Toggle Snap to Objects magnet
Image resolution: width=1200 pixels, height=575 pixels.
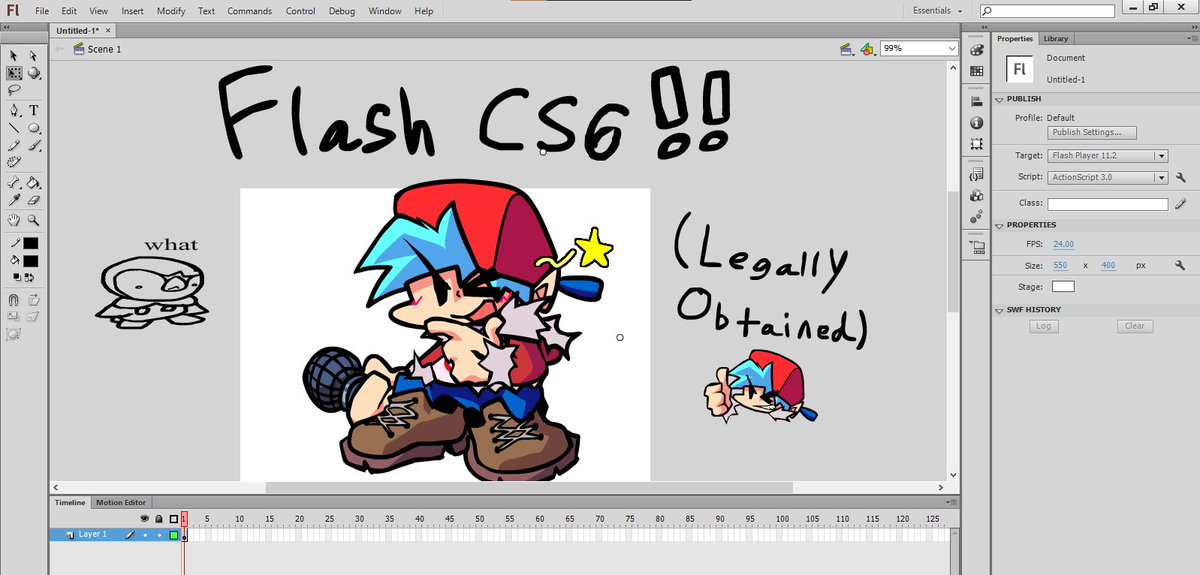tap(14, 299)
